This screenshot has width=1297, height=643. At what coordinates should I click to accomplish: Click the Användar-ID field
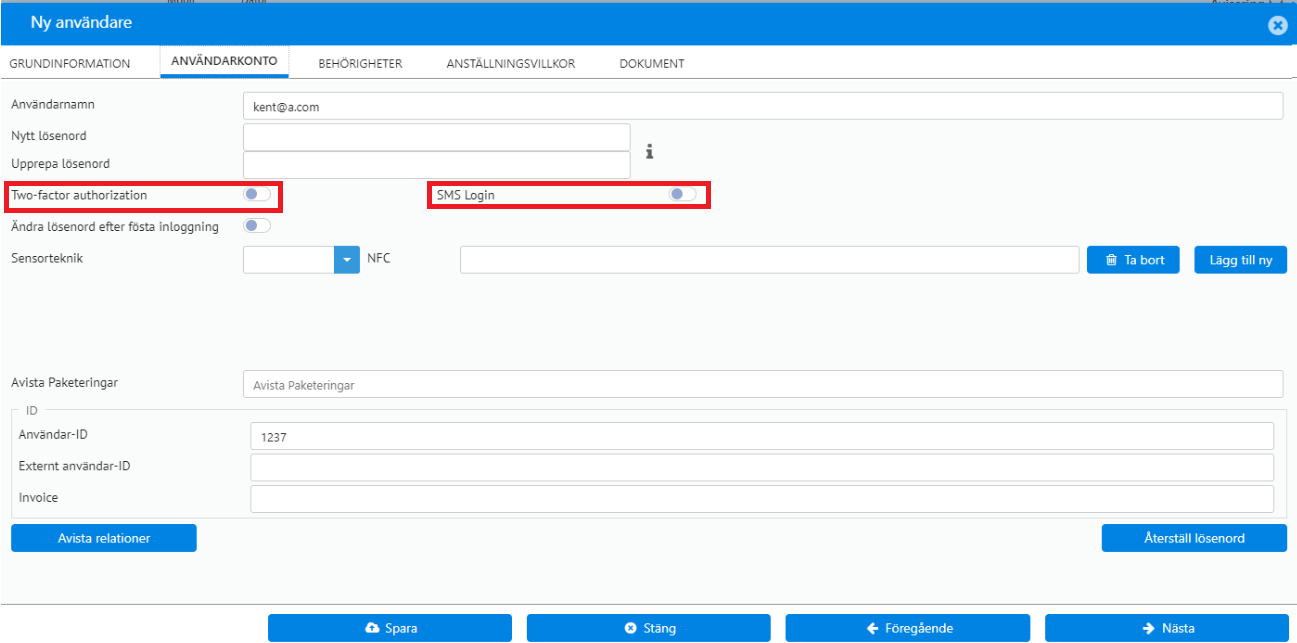[762, 436]
